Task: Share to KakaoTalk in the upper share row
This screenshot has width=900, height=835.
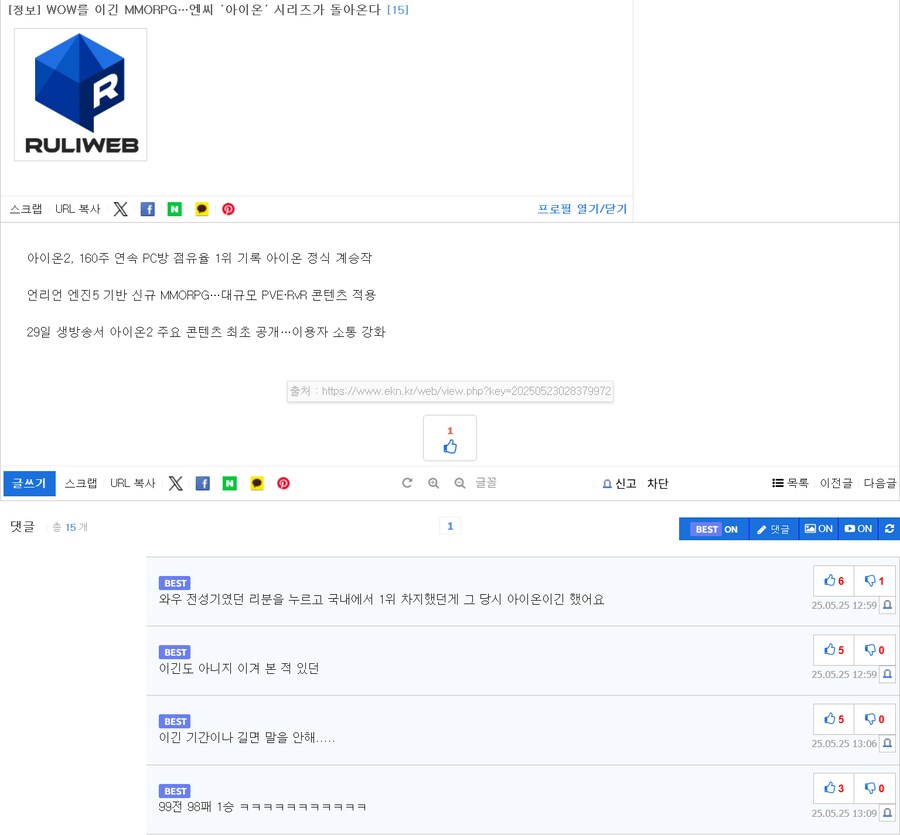Action: (201, 209)
